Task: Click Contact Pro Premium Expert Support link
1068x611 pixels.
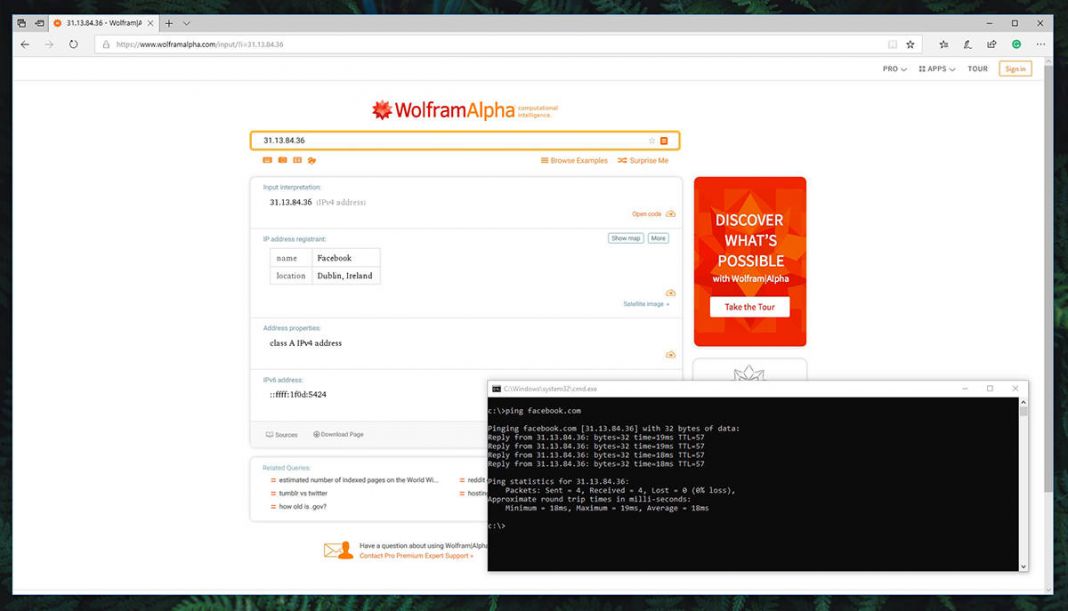Action: 415,556
